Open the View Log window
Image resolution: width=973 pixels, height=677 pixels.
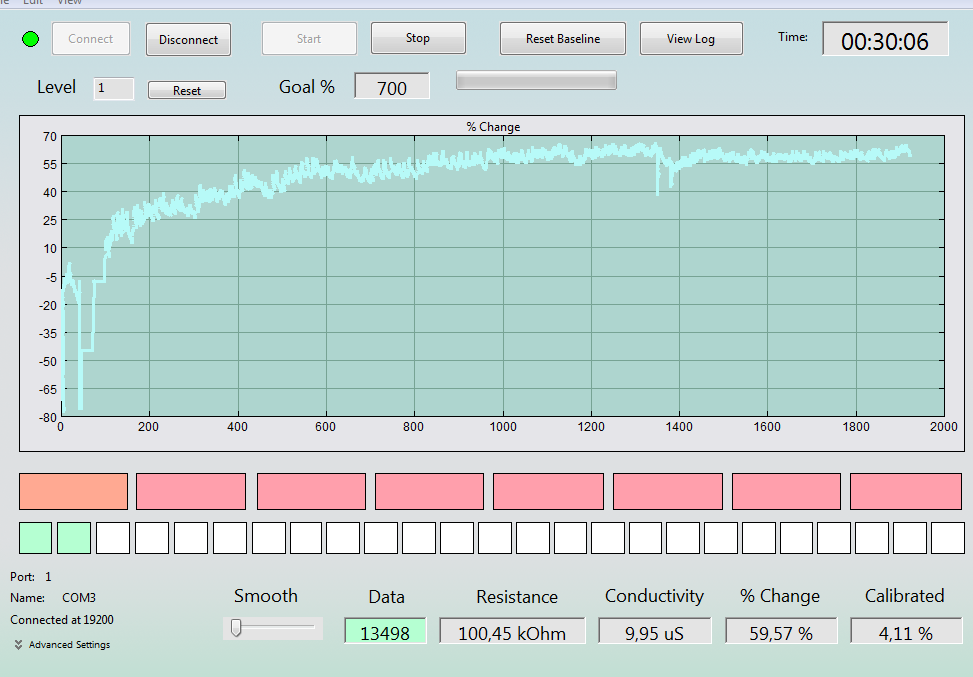click(691, 38)
